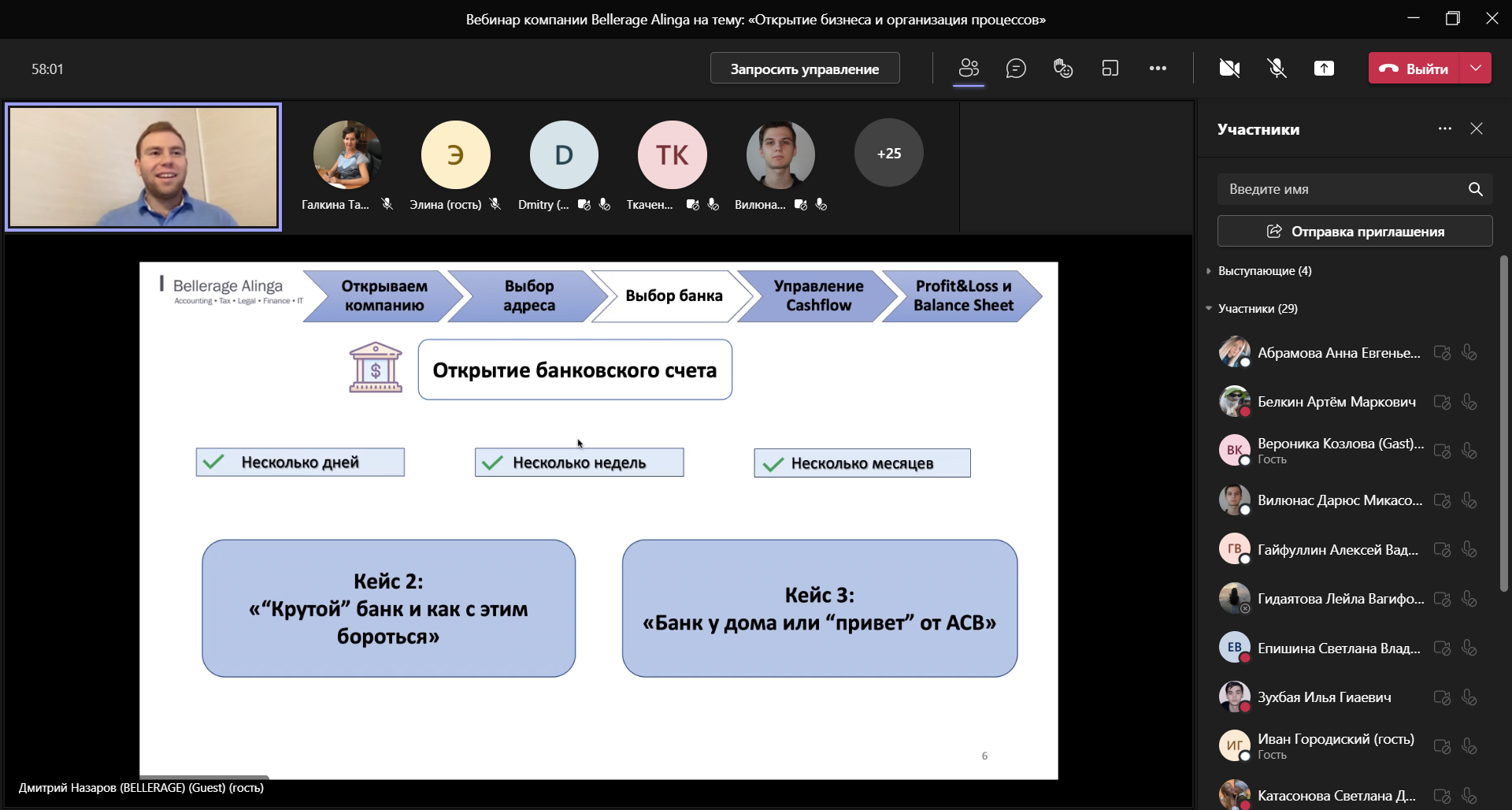
Task: Select Галкина Та... participant avatar
Action: click(x=347, y=154)
